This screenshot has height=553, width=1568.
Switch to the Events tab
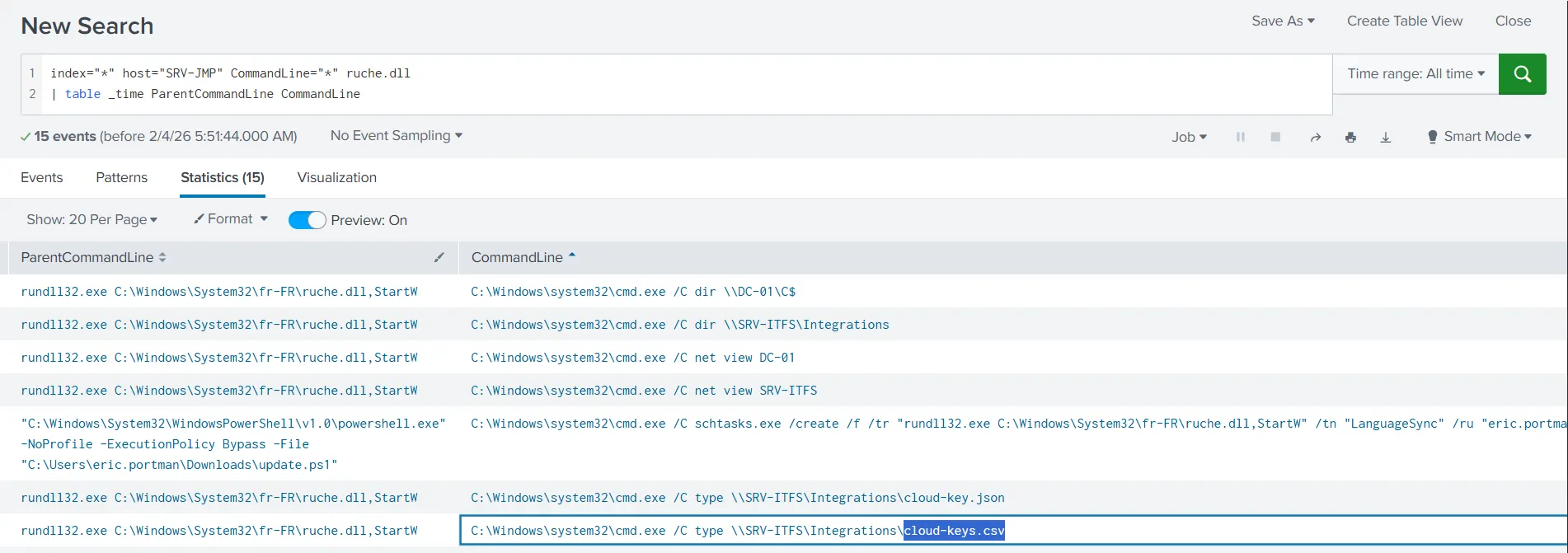click(41, 177)
